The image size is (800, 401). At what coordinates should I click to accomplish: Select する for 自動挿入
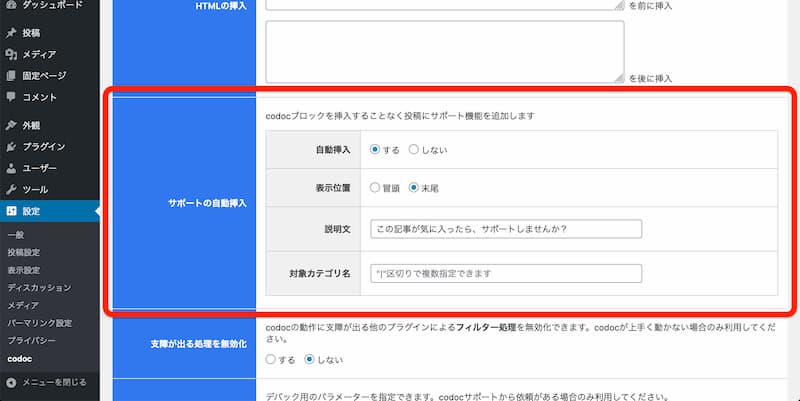(x=375, y=149)
